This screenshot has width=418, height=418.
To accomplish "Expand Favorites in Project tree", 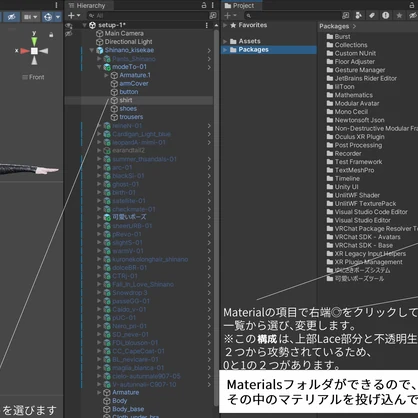I will [x=225, y=25].
